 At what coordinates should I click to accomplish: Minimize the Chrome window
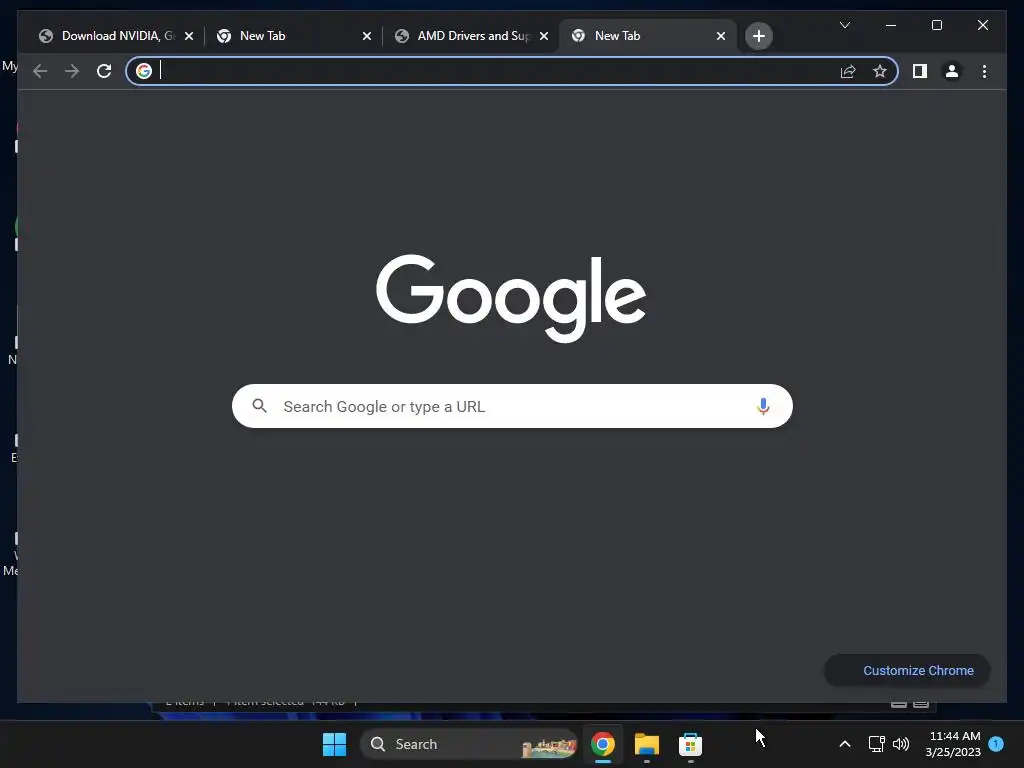click(x=891, y=25)
